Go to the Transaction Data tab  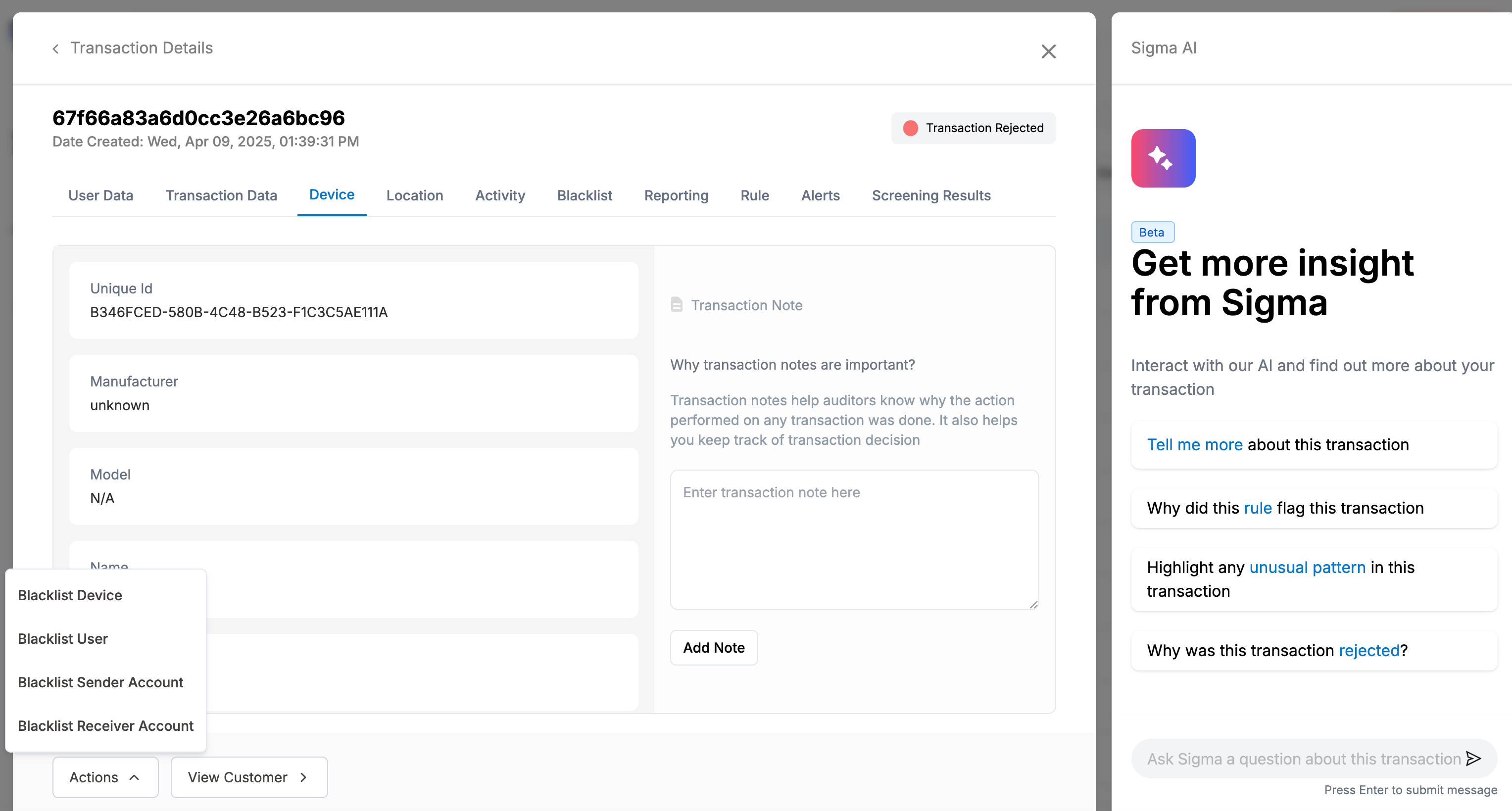click(221, 195)
